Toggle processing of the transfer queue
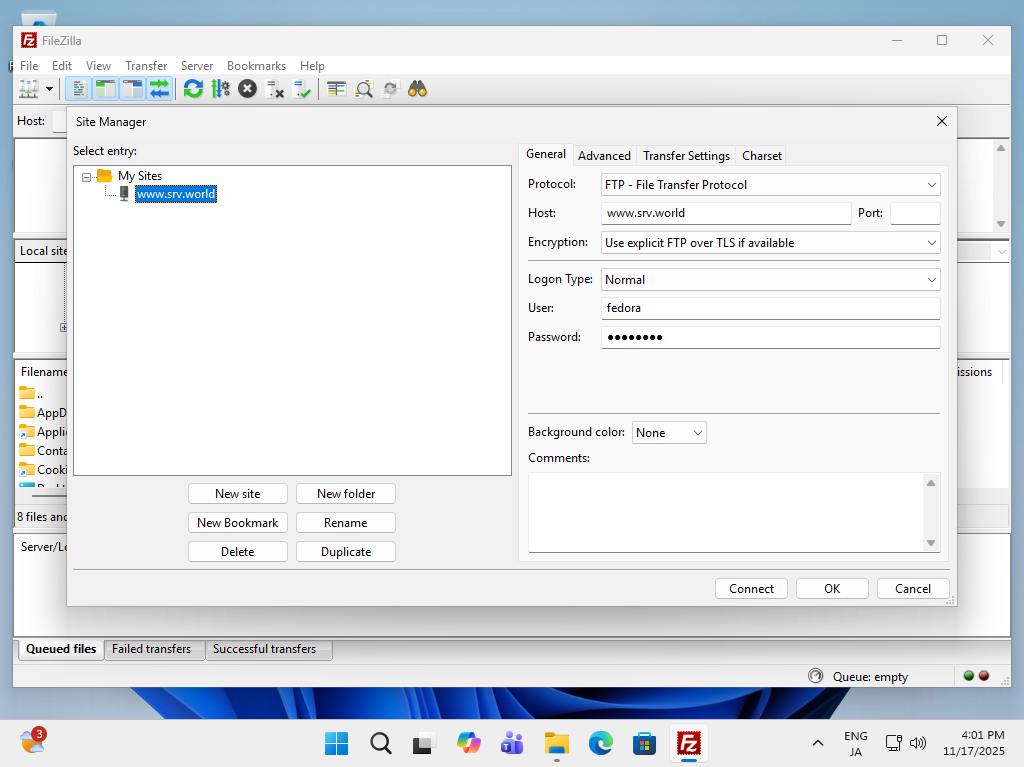This screenshot has height=767, width=1024. (x=220, y=89)
